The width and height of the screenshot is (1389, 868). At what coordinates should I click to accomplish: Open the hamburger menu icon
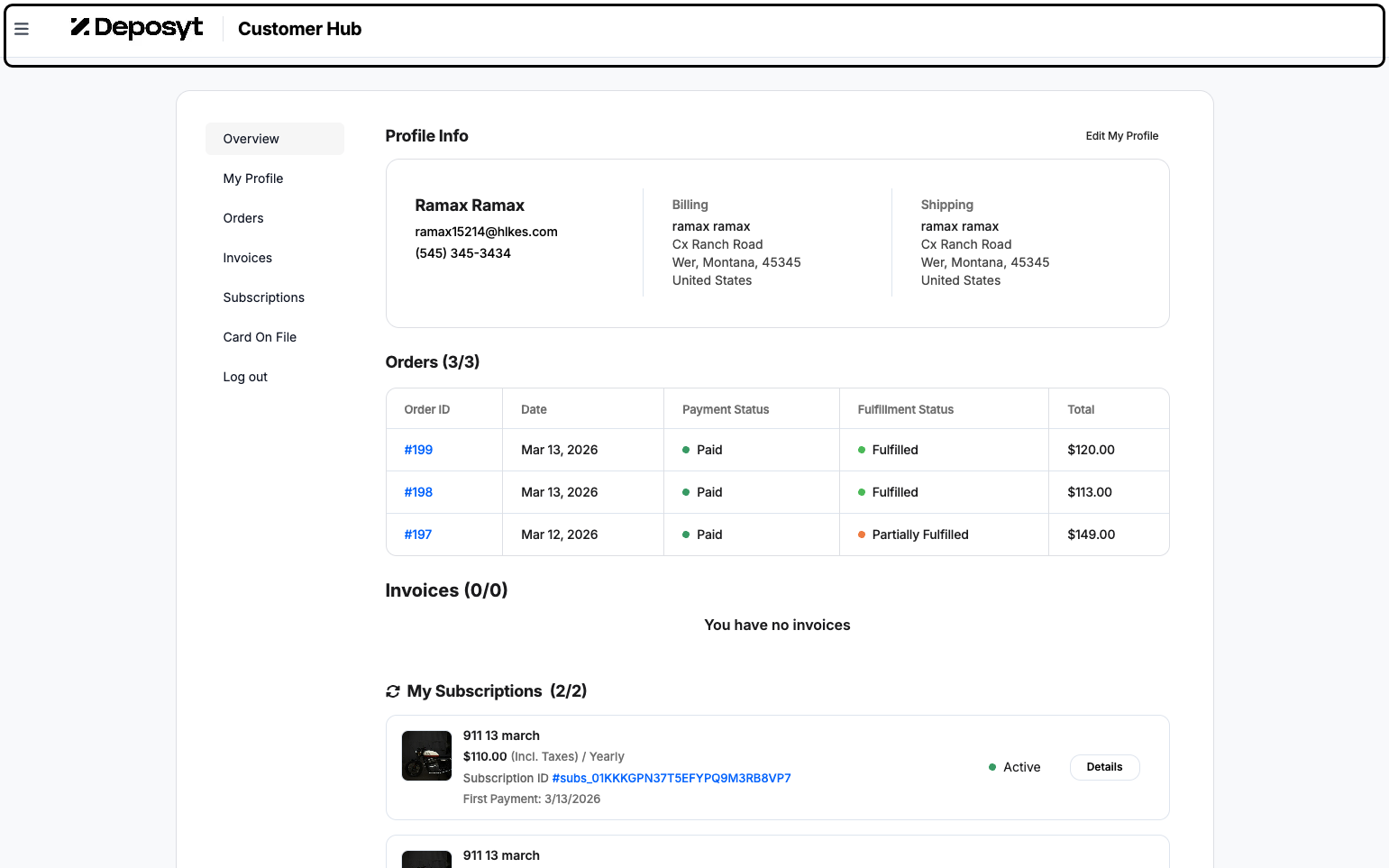pos(22,29)
